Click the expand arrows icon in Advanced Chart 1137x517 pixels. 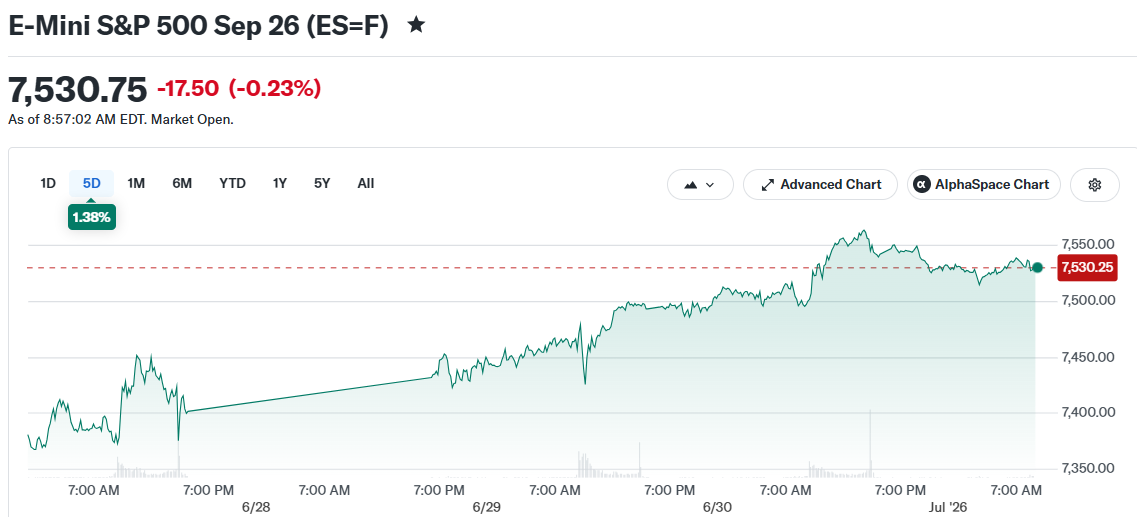click(767, 184)
